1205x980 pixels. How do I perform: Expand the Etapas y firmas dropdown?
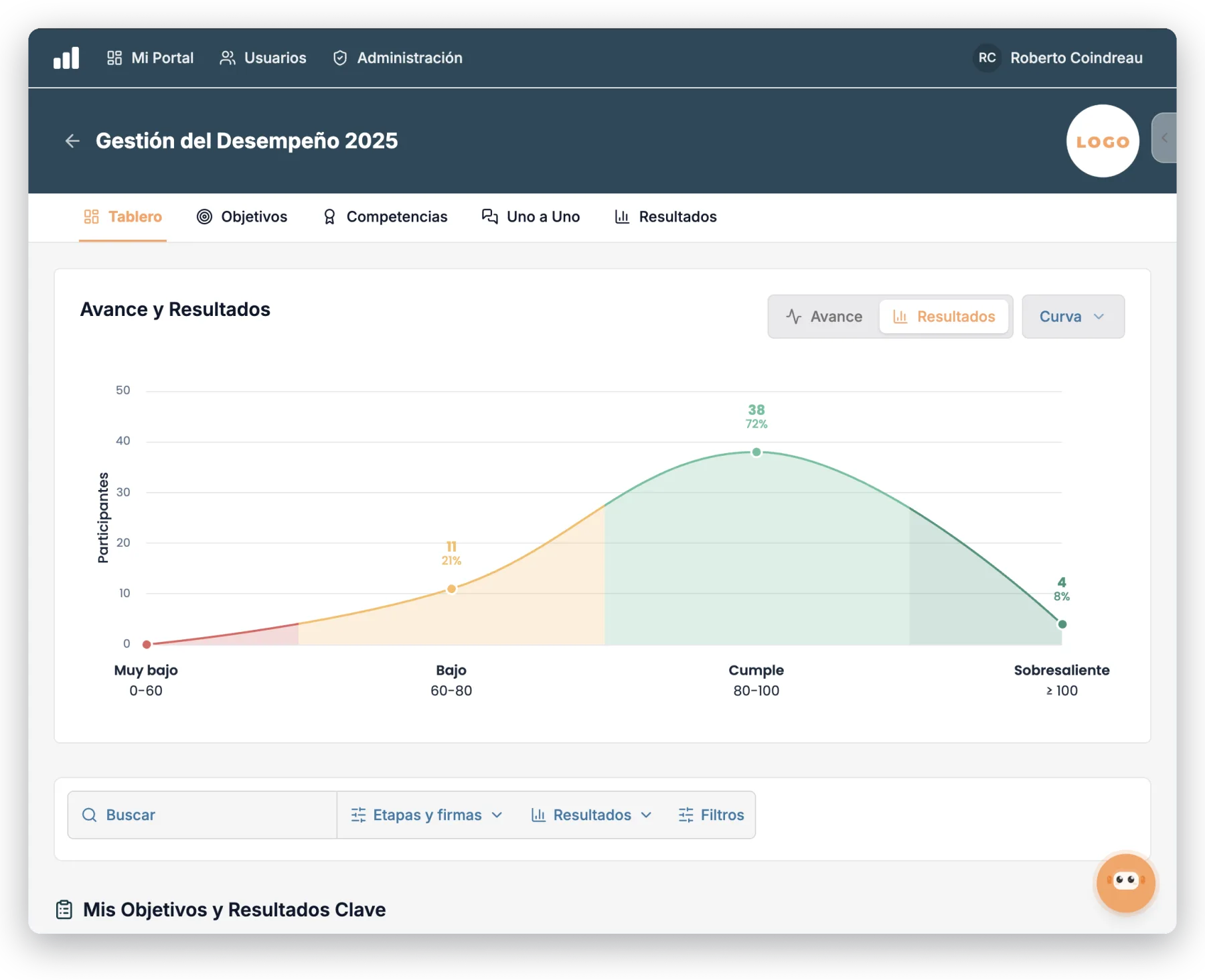pos(427,815)
